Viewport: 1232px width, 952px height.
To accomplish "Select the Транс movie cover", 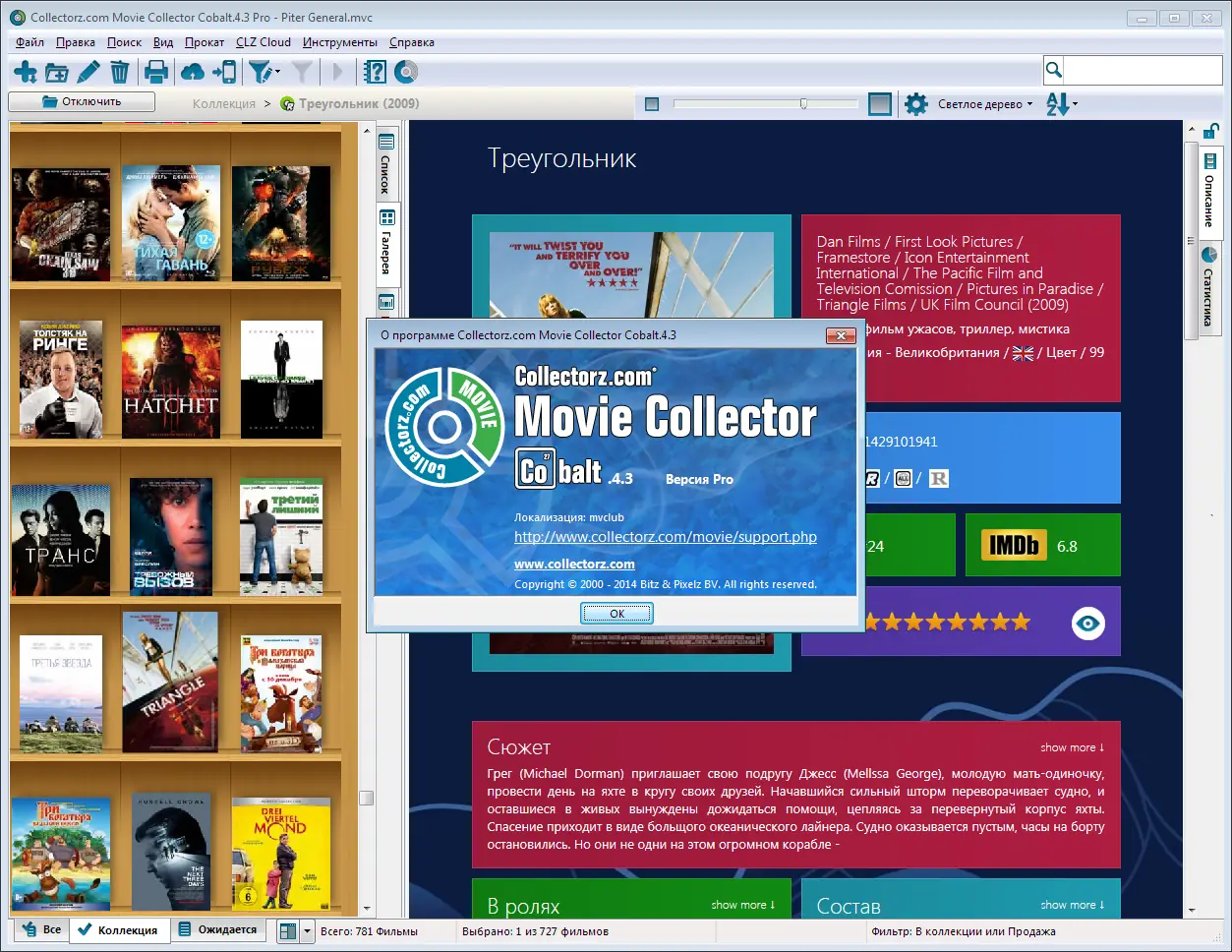I will [x=61, y=538].
